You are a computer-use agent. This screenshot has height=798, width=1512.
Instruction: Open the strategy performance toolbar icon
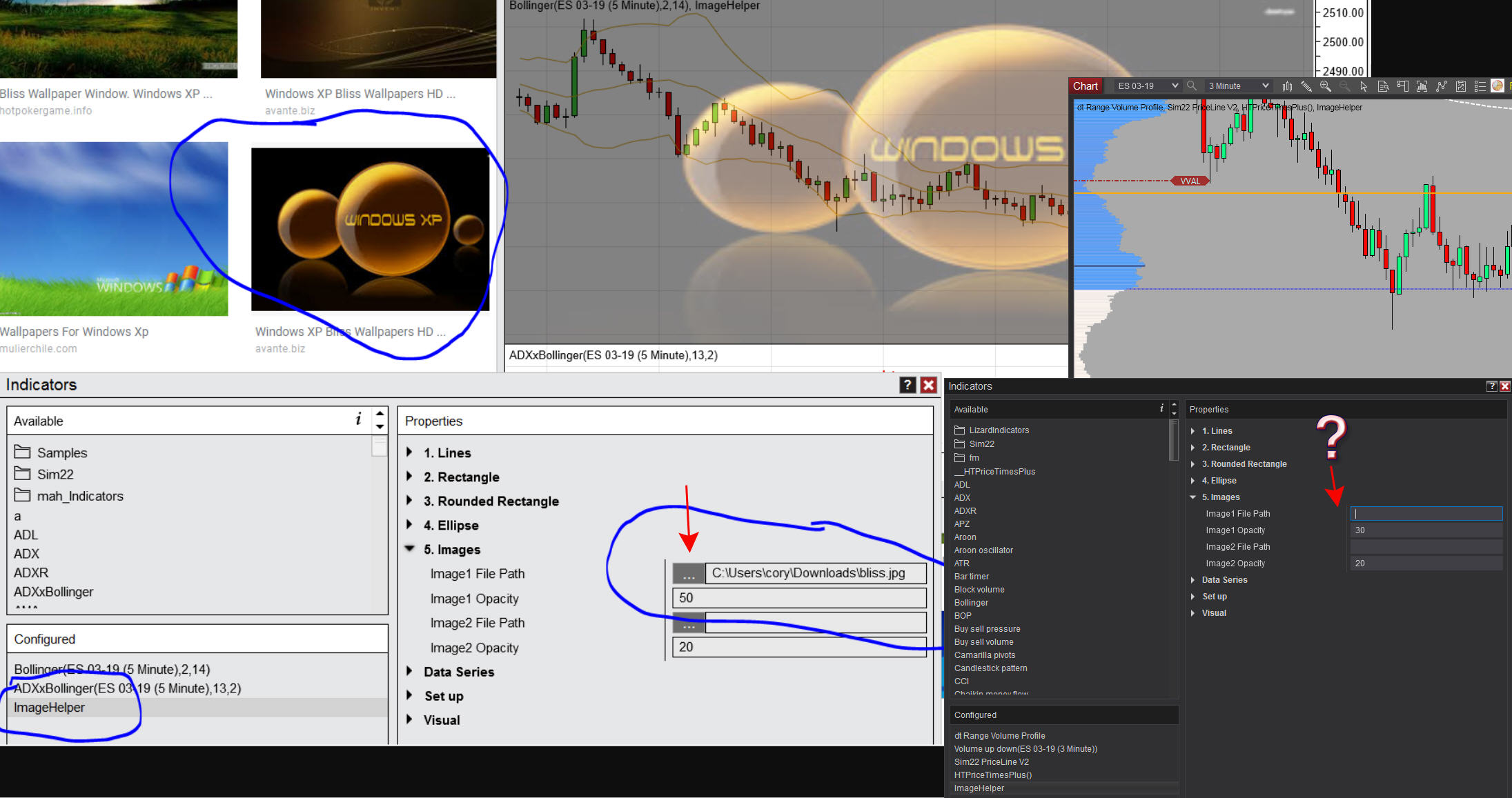point(1460,86)
